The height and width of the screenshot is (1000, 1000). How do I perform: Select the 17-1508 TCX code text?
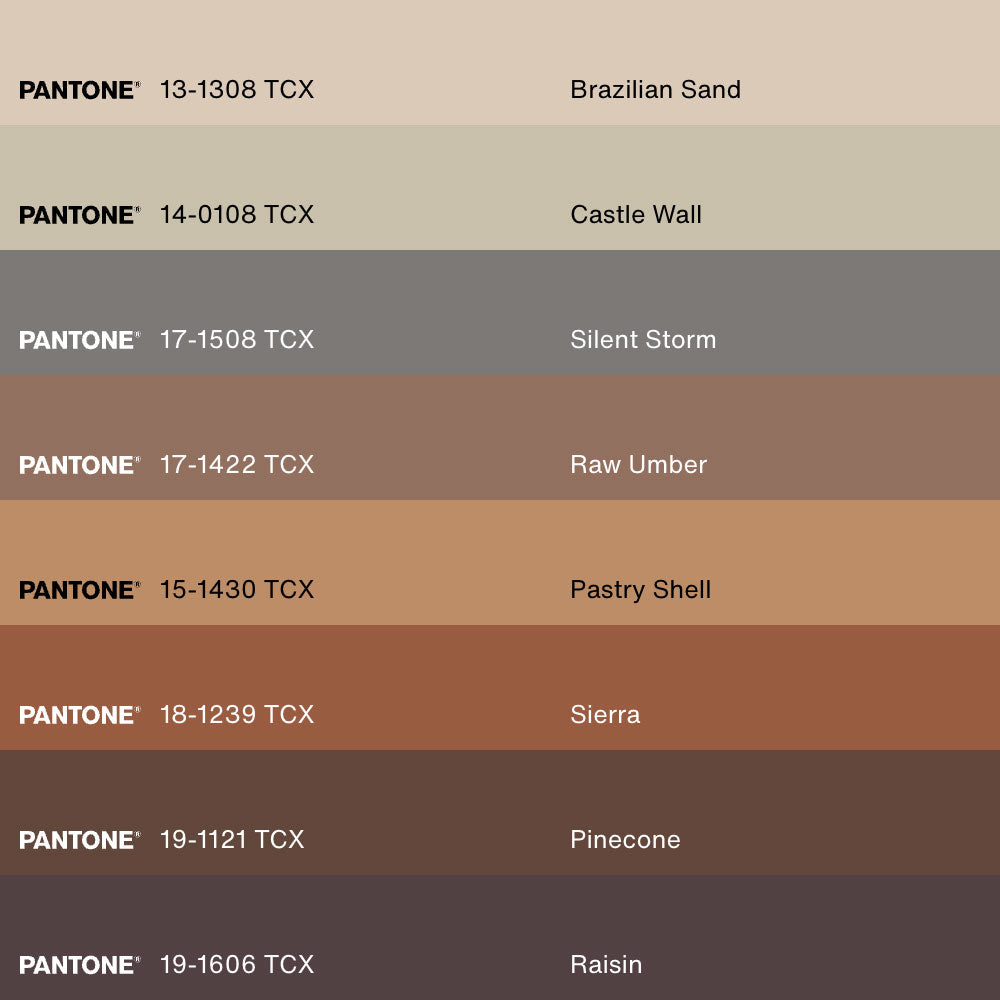tap(237, 340)
